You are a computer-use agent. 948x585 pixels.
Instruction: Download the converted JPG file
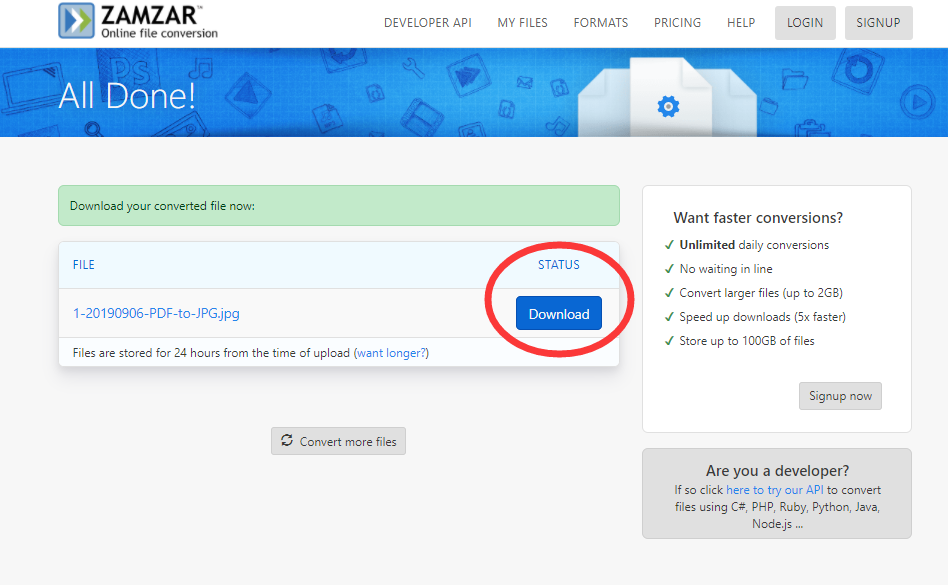[559, 313]
